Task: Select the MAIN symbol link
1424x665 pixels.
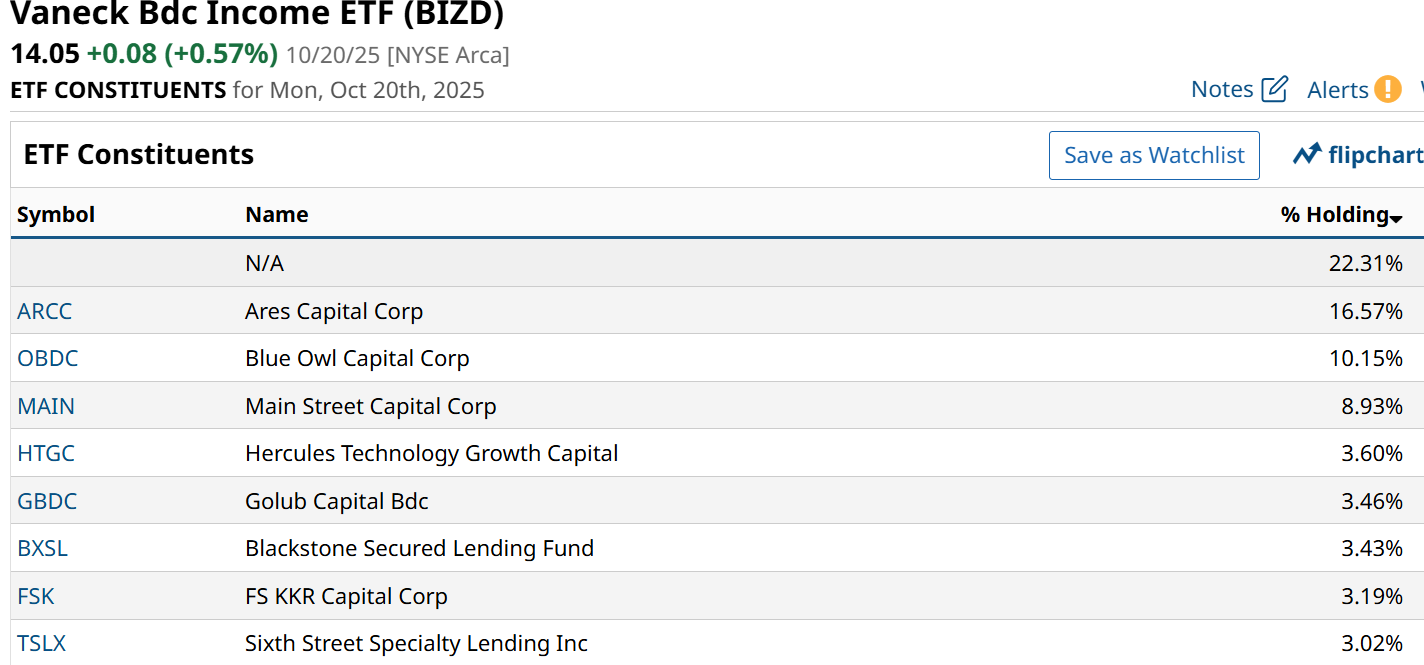Action: click(x=46, y=406)
